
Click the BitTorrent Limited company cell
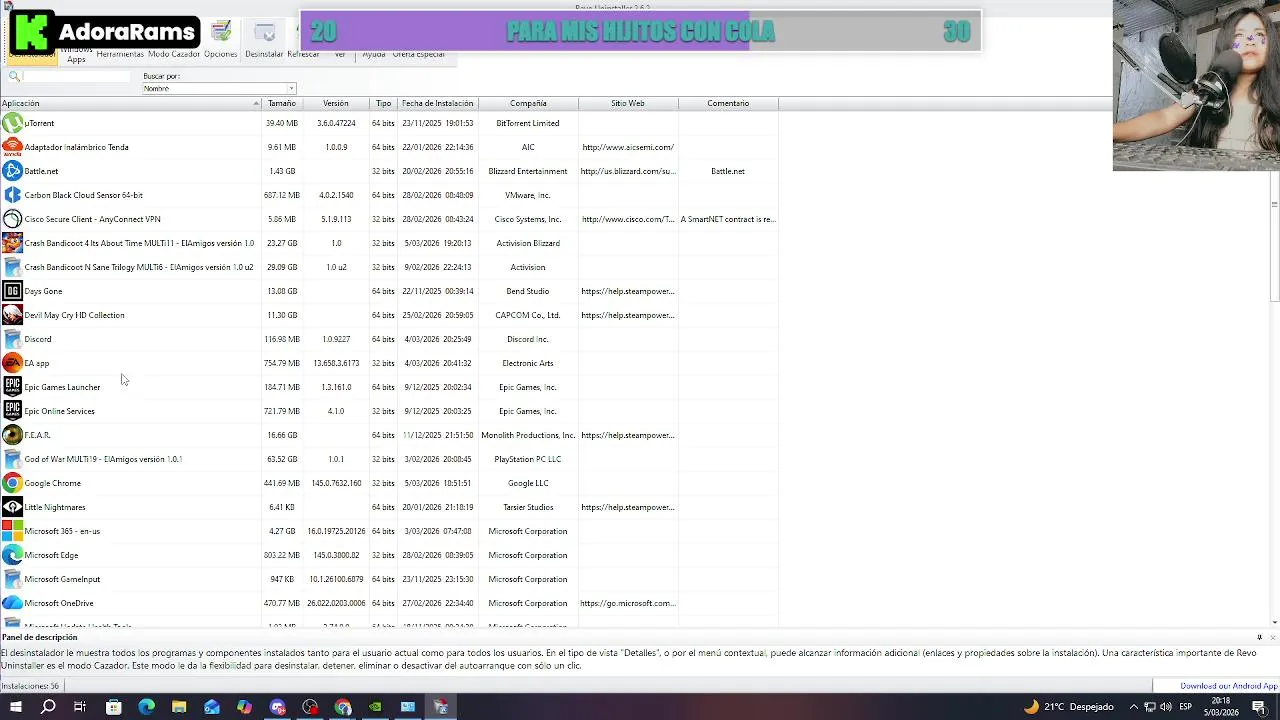[528, 123]
